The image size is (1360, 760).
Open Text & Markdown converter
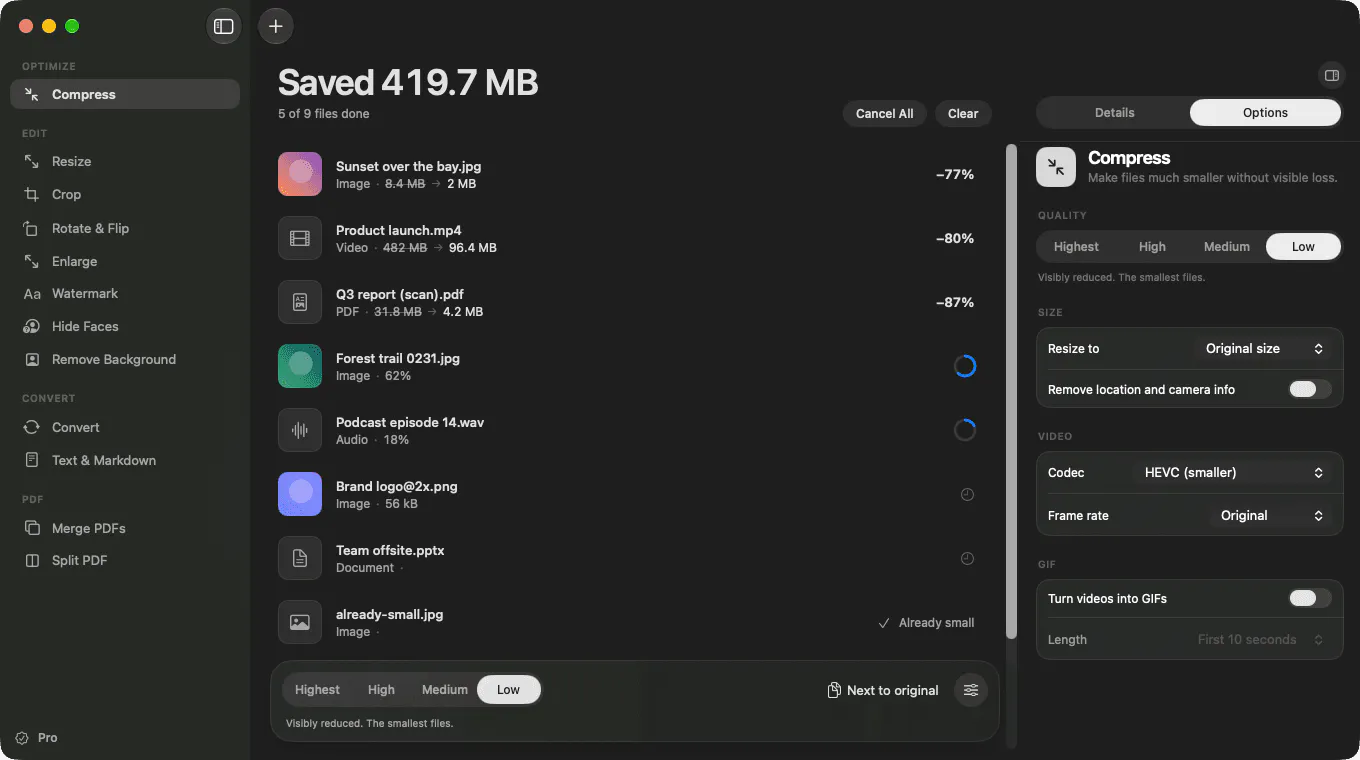125,460
